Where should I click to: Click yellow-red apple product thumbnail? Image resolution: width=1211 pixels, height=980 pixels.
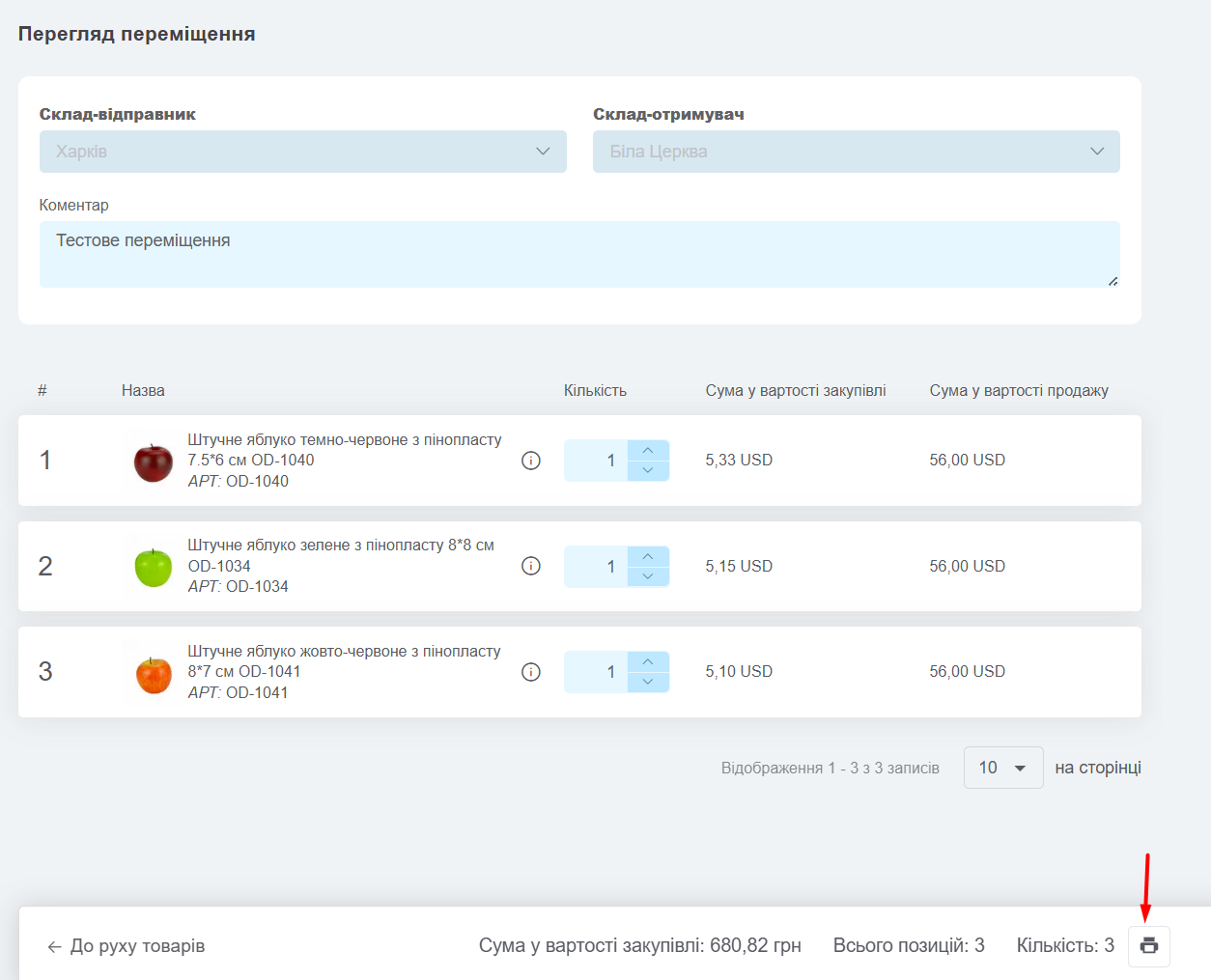(x=153, y=673)
